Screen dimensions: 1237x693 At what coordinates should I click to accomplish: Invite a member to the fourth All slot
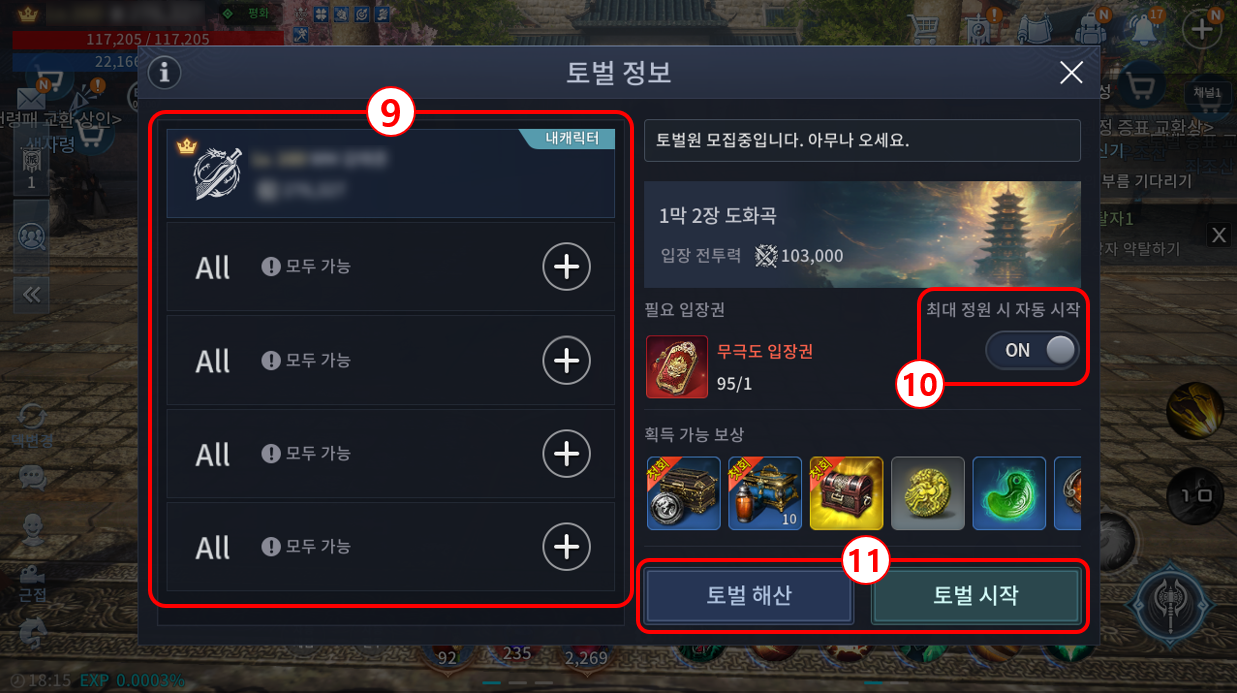click(566, 547)
